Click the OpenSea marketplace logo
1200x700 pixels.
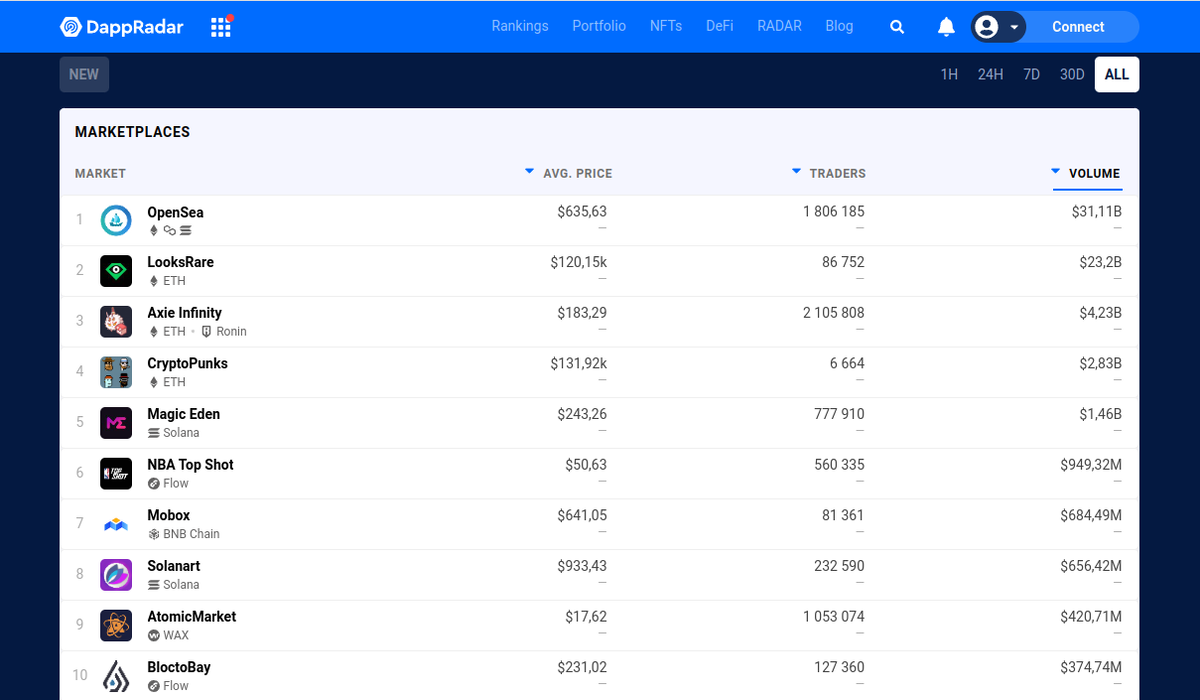[116, 220]
